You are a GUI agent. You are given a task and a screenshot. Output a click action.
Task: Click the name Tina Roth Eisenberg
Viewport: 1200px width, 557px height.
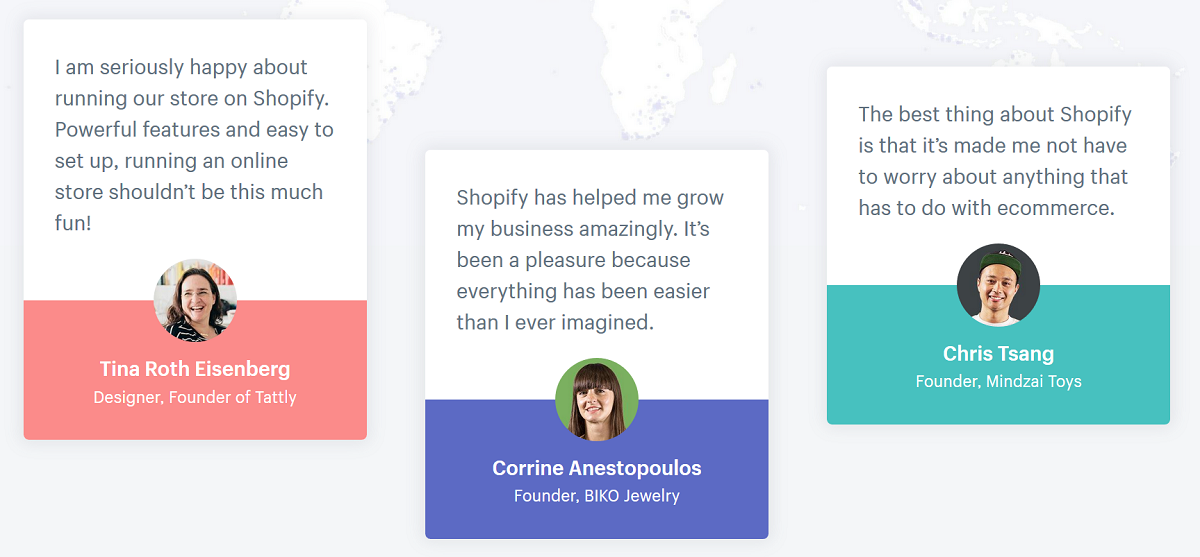tap(195, 369)
